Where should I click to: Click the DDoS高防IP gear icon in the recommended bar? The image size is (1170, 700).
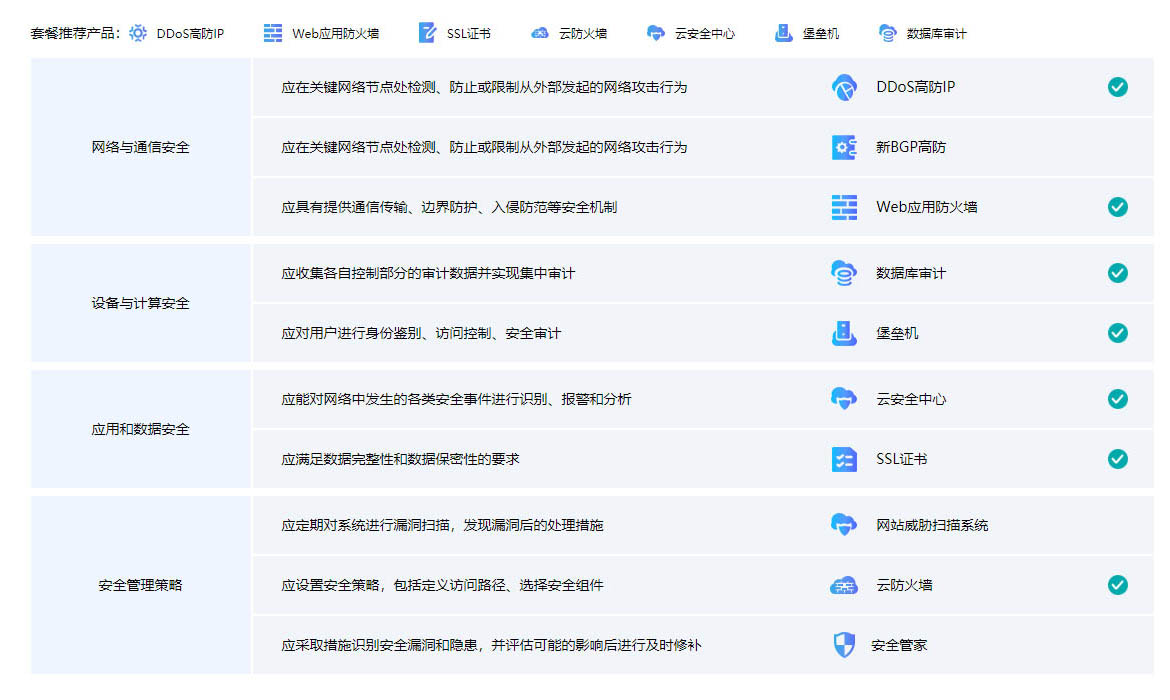click(138, 33)
